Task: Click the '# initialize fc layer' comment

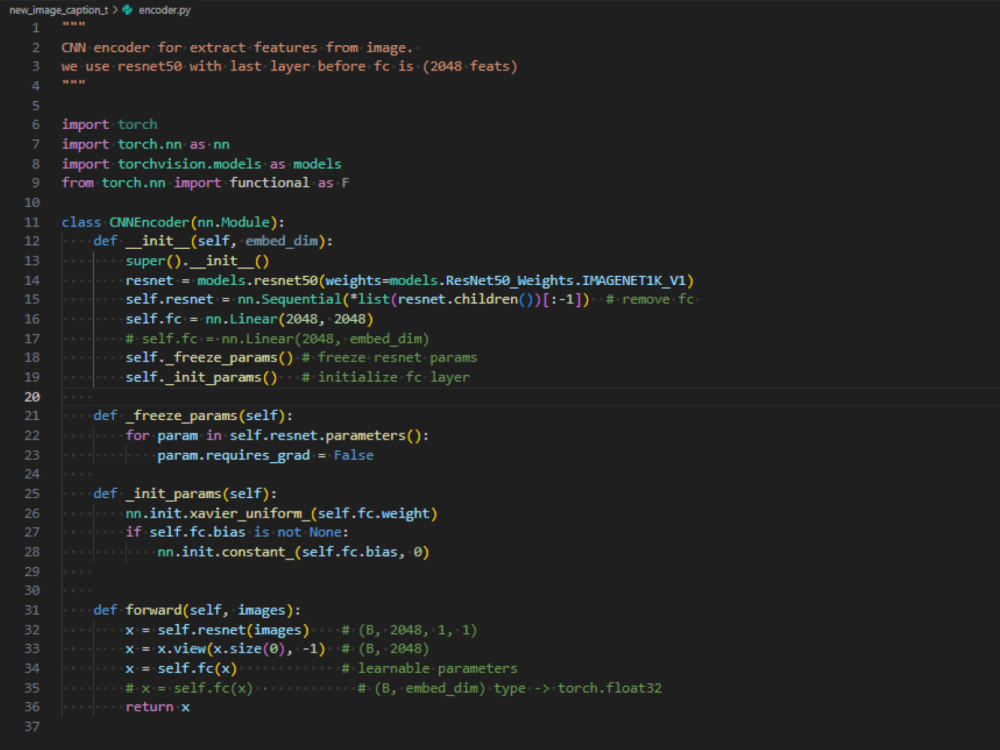Action: [386, 378]
